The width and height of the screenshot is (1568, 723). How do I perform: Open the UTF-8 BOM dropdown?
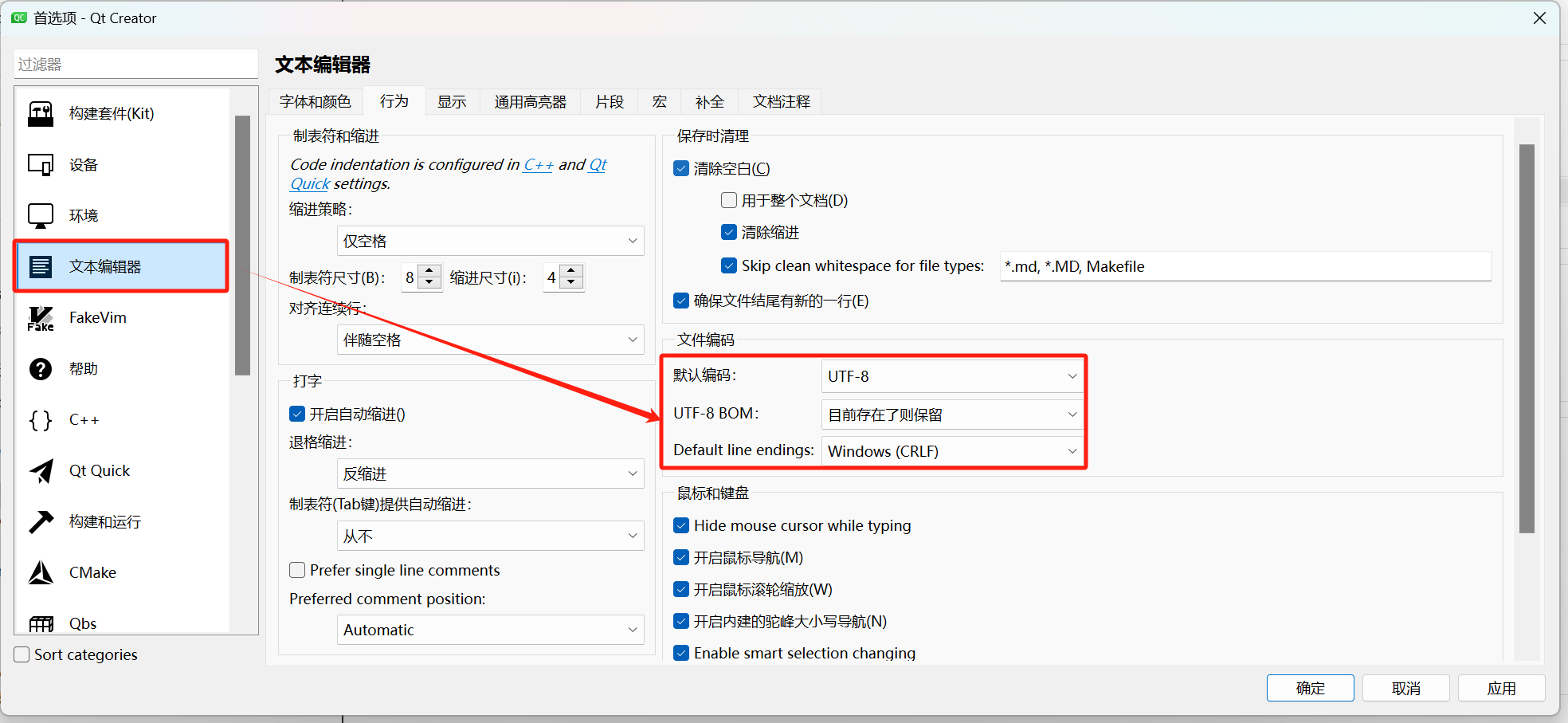pyautogui.click(x=952, y=415)
